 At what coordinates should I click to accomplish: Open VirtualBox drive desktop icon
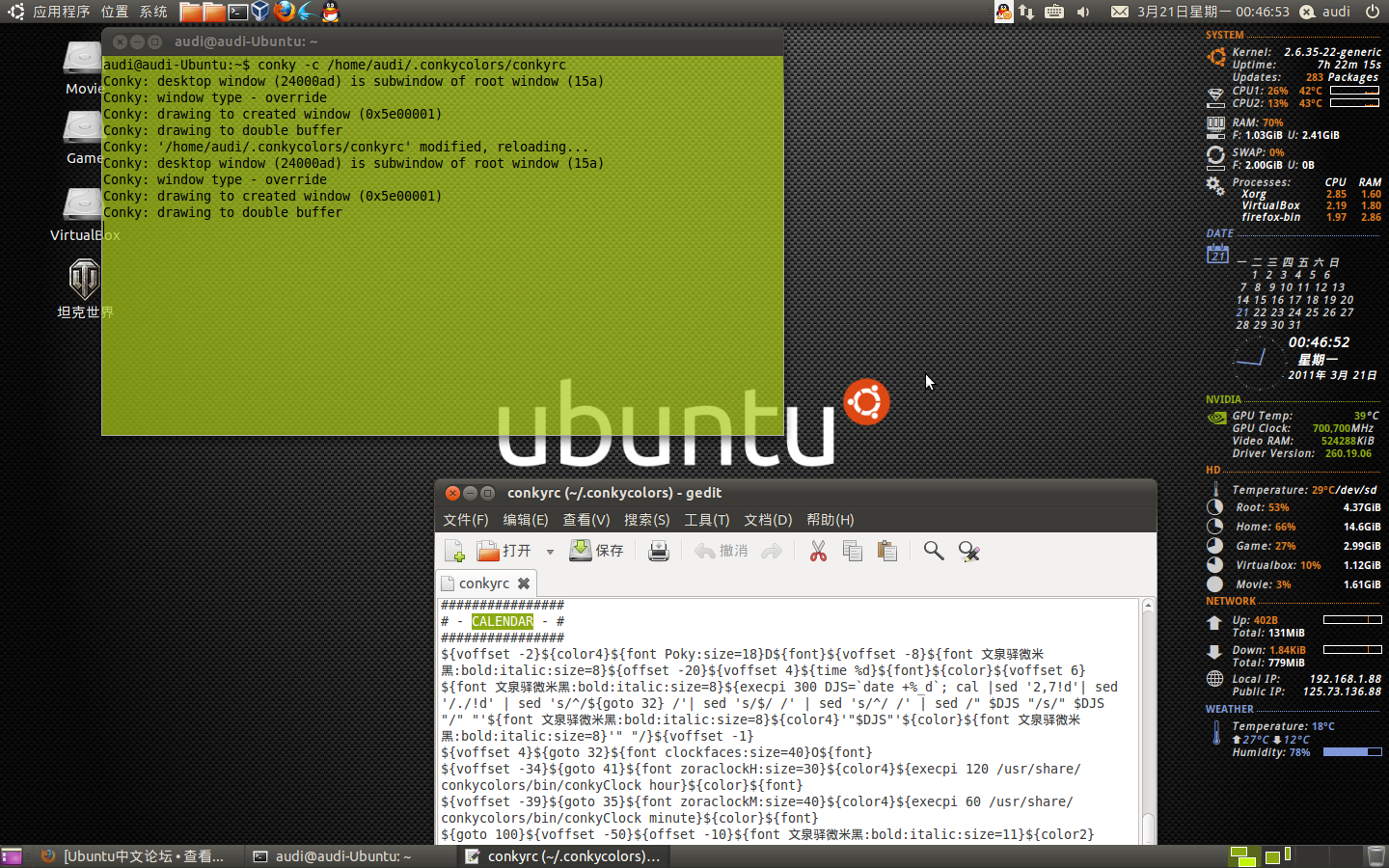84,214
